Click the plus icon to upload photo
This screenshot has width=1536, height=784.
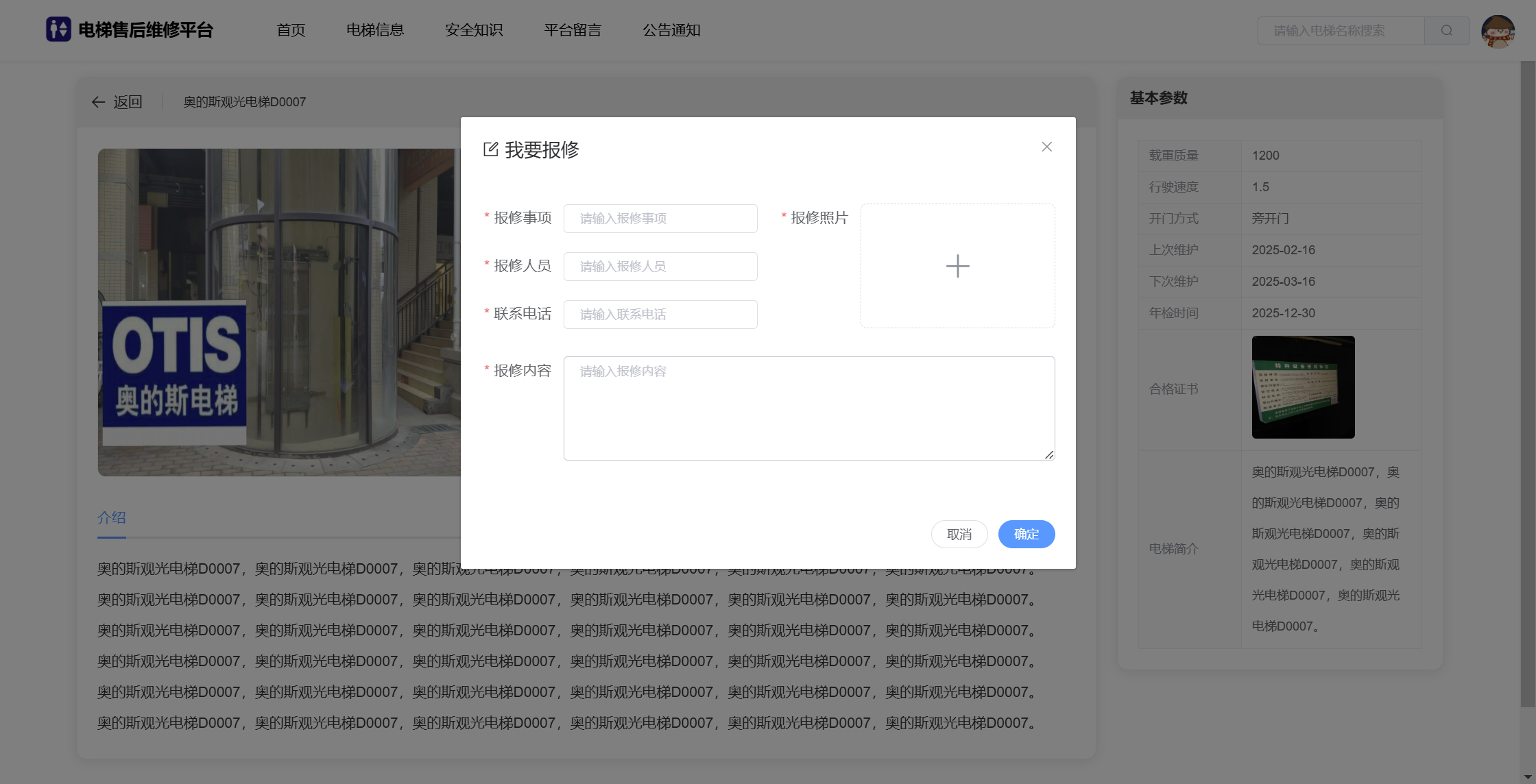957,266
